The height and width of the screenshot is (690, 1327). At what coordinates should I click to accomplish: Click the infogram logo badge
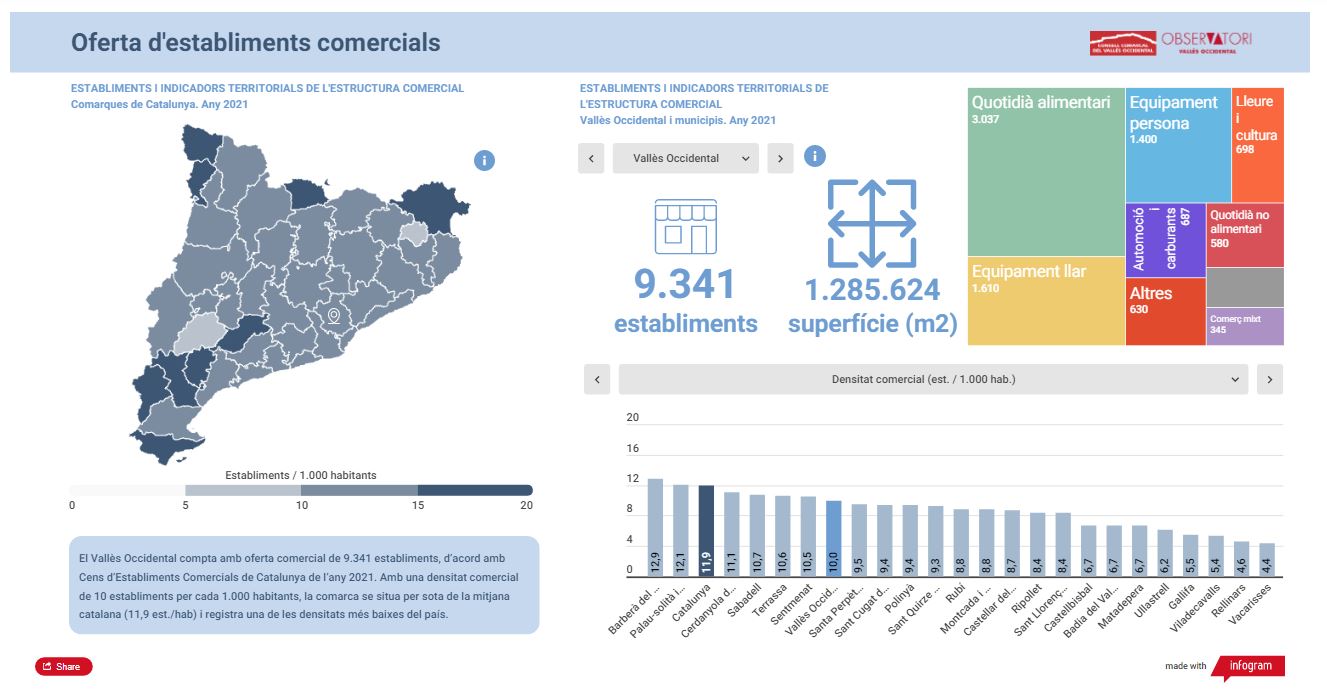tap(1252, 666)
